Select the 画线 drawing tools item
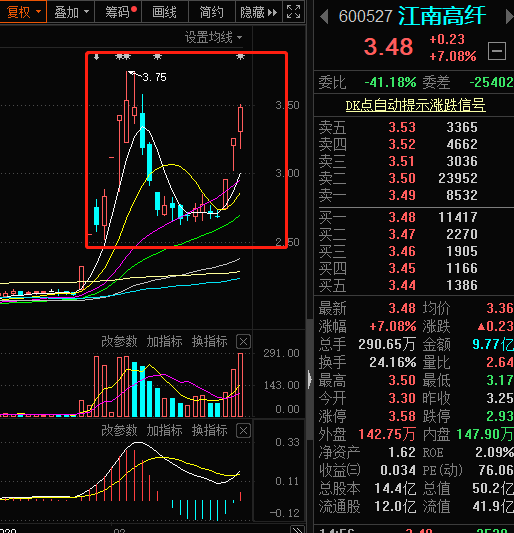The image size is (514, 533). point(165,12)
